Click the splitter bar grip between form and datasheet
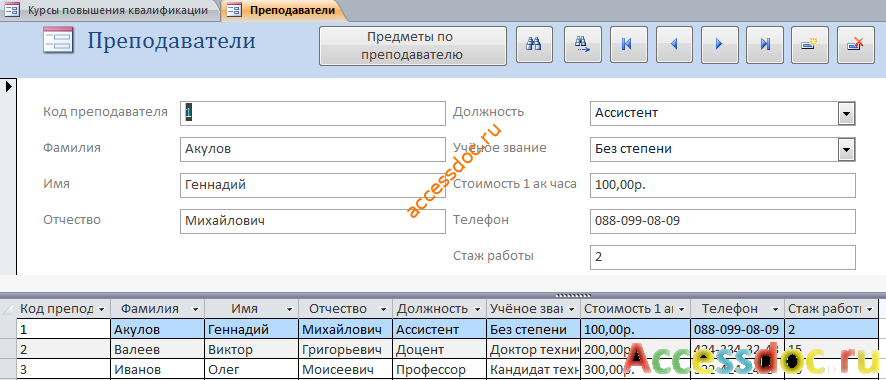This screenshot has height=380, width=886. [574, 295]
